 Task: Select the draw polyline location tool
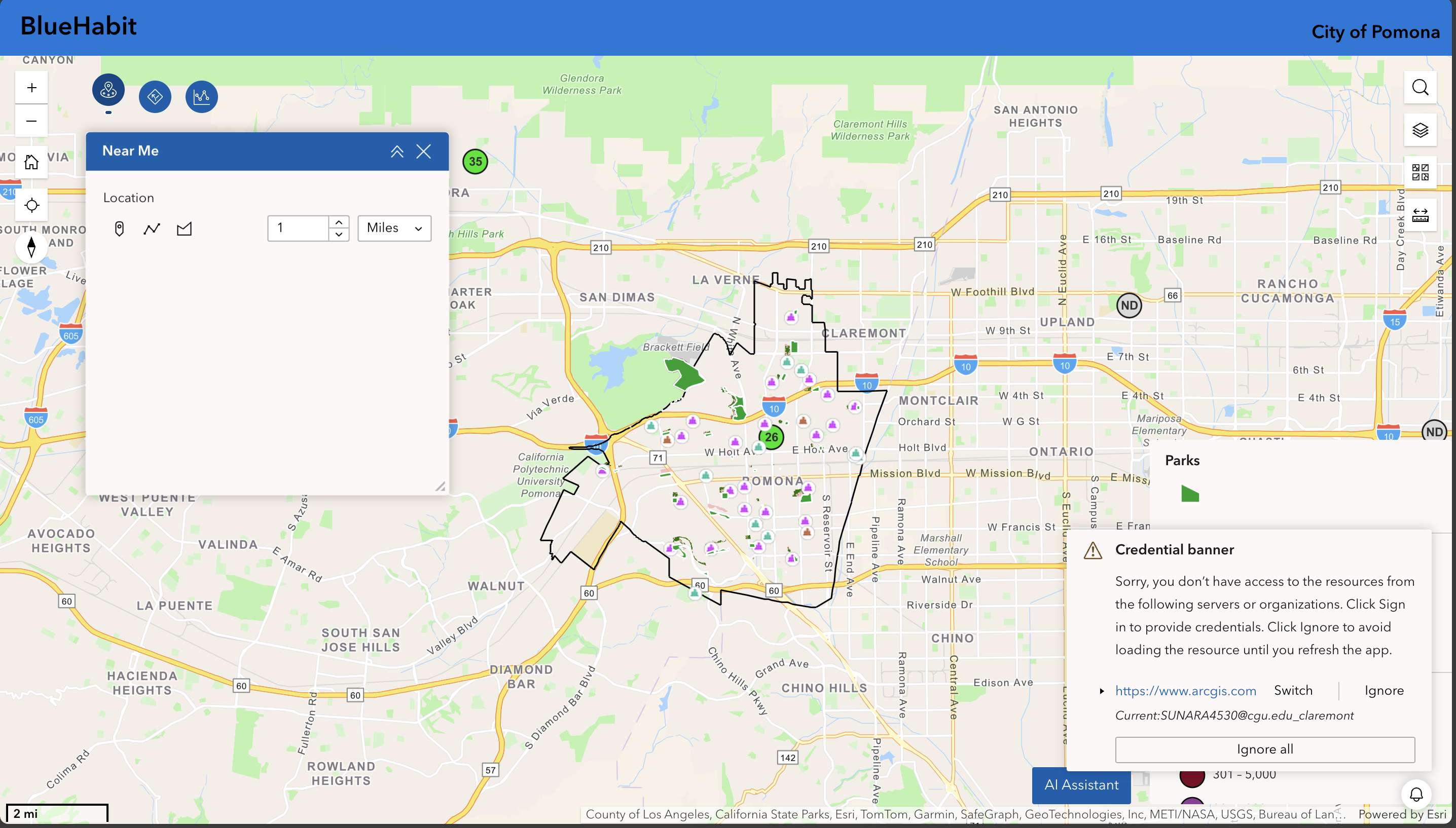(x=152, y=229)
